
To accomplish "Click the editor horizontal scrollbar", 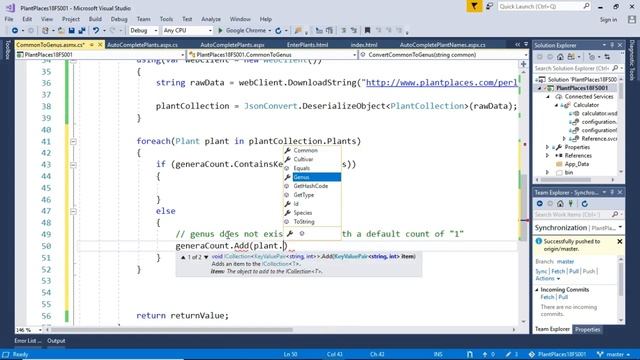I will [171, 330].
